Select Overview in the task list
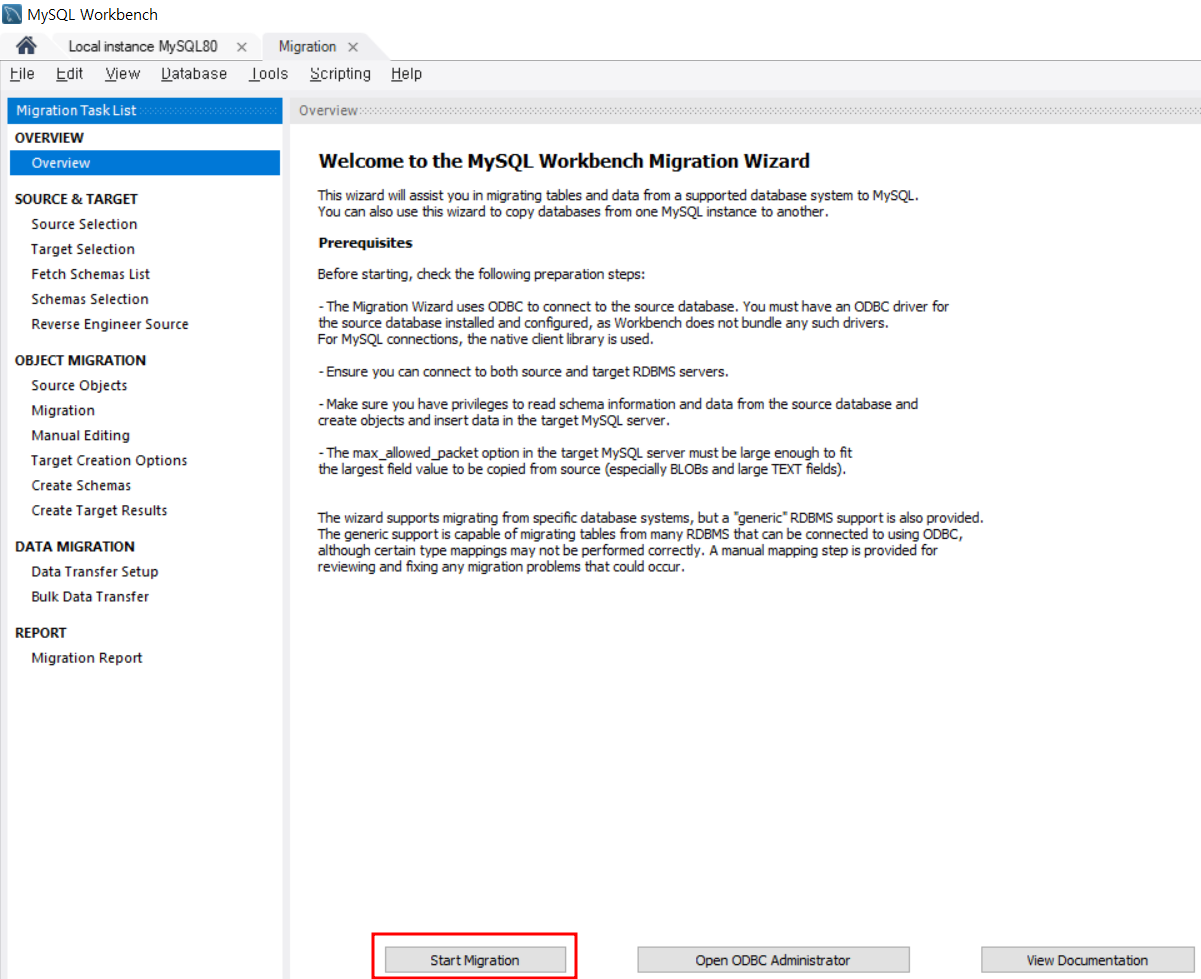 pos(145,163)
